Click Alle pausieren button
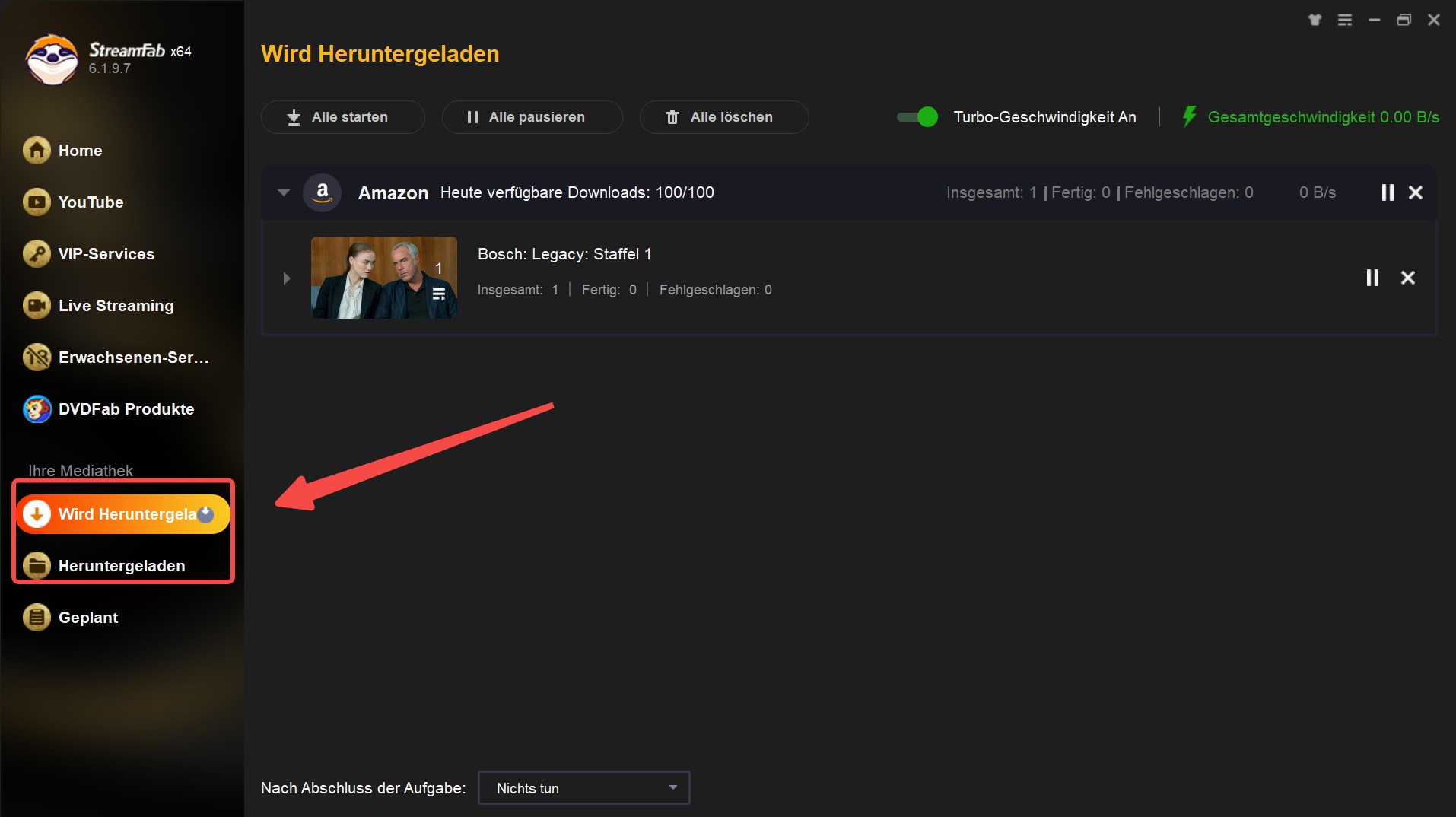Viewport: 1456px width, 817px height. click(532, 117)
